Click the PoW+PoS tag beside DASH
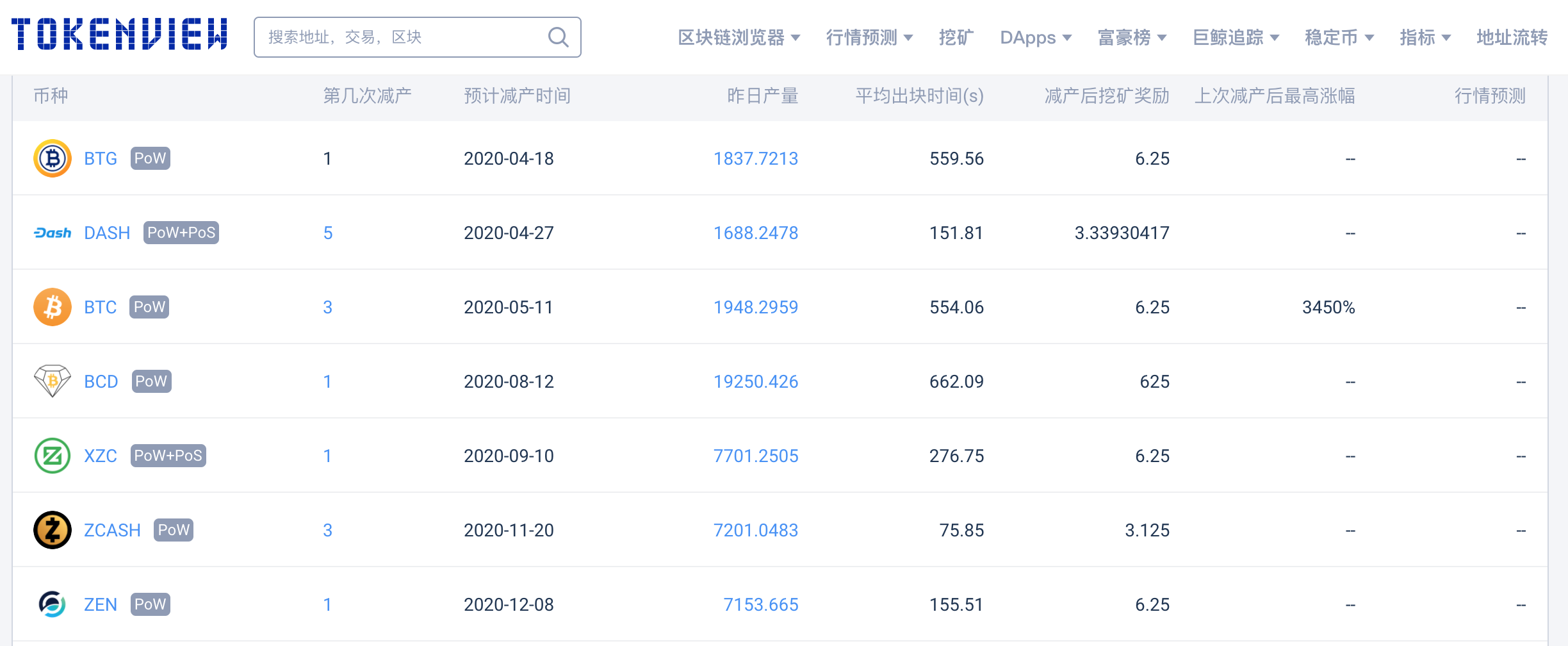The width and height of the screenshot is (1568, 646). coord(181,233)
